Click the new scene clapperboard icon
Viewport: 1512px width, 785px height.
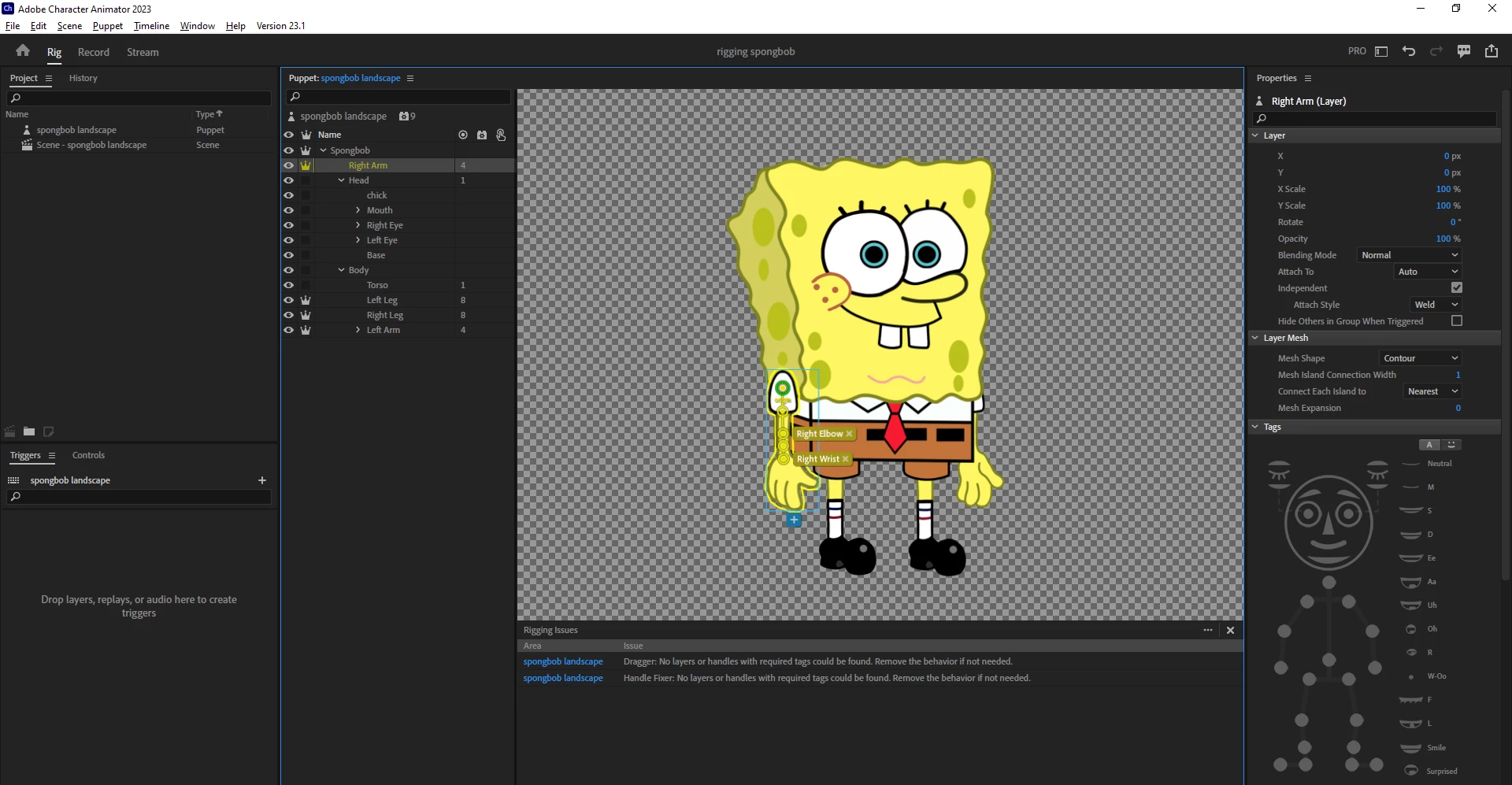tap(10, 431)
